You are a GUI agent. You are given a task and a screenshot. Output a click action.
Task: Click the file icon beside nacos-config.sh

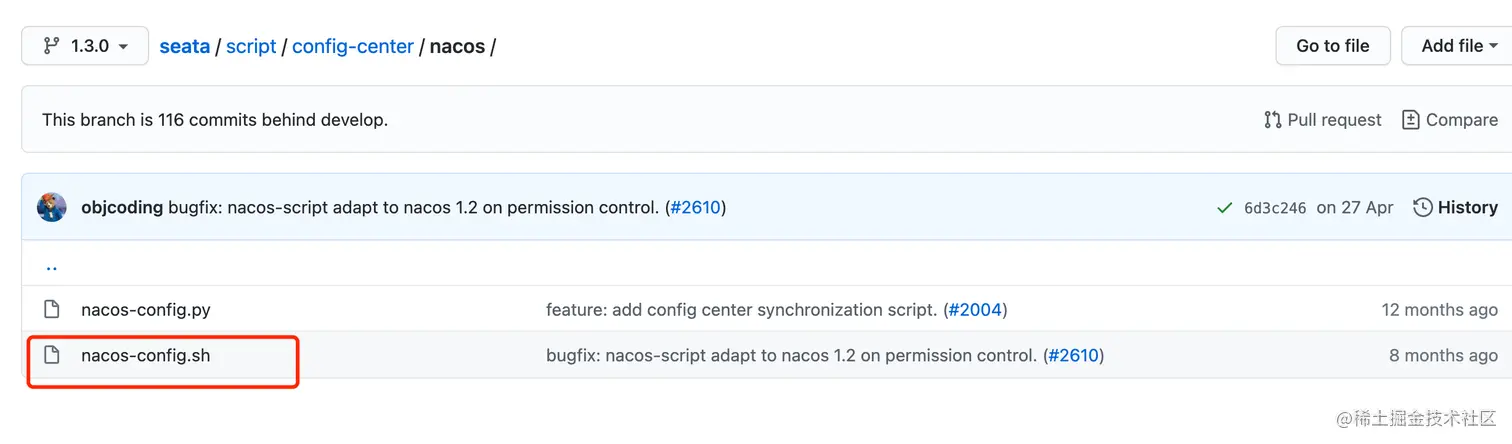click(52, 355)
